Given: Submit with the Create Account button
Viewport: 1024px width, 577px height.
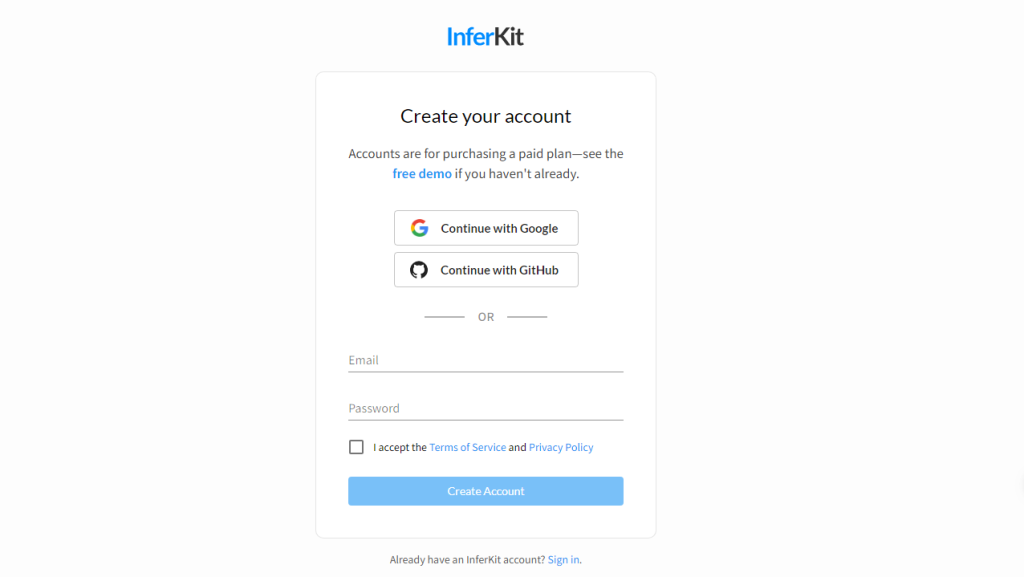Looking at the screenshot, I should 485,491.
